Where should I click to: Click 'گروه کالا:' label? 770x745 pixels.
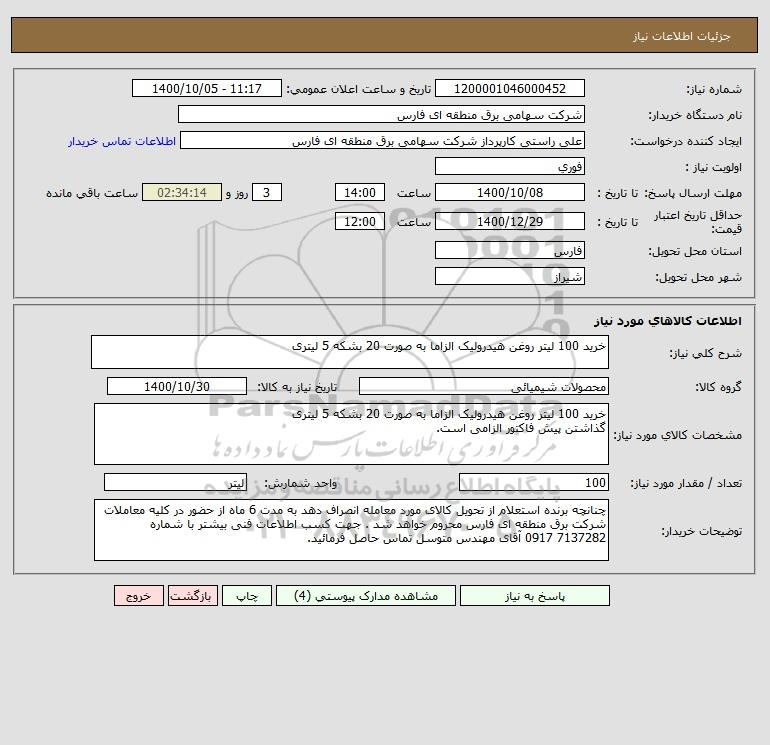[x=718, y=387]
